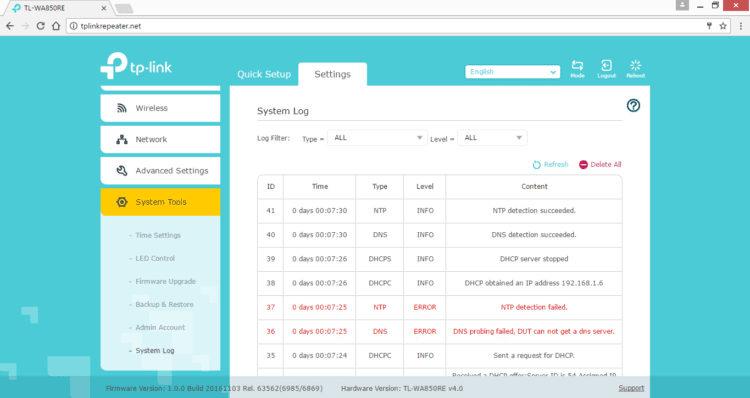Click the Support link in footer
This screenshot has width=750, height=398.
tap(631, 388)
